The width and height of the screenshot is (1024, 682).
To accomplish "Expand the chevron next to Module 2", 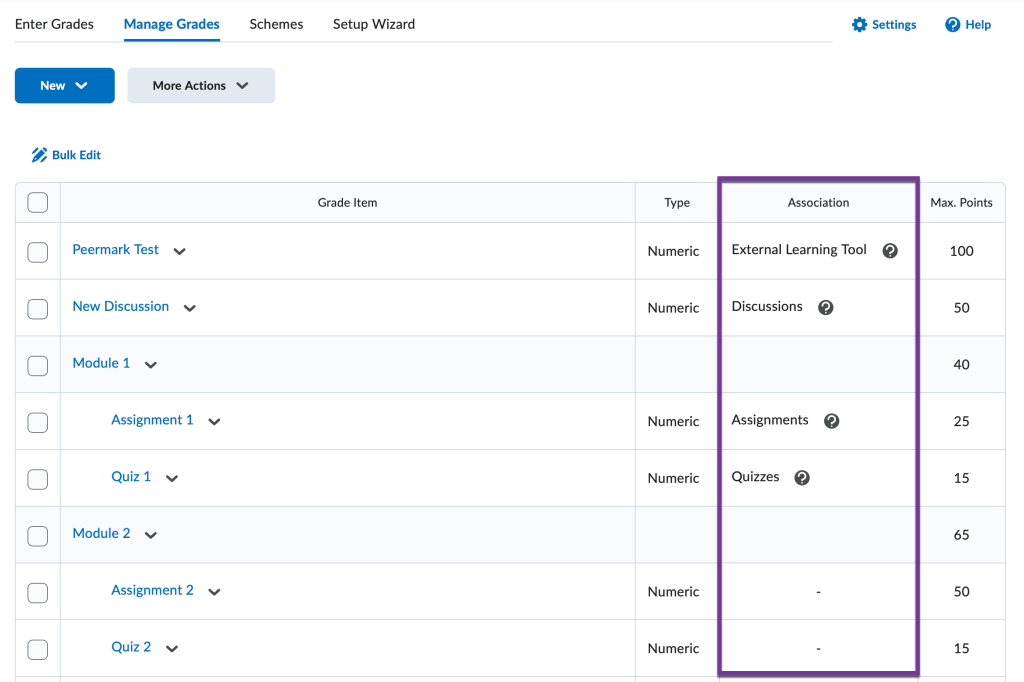I will [151, 535].
